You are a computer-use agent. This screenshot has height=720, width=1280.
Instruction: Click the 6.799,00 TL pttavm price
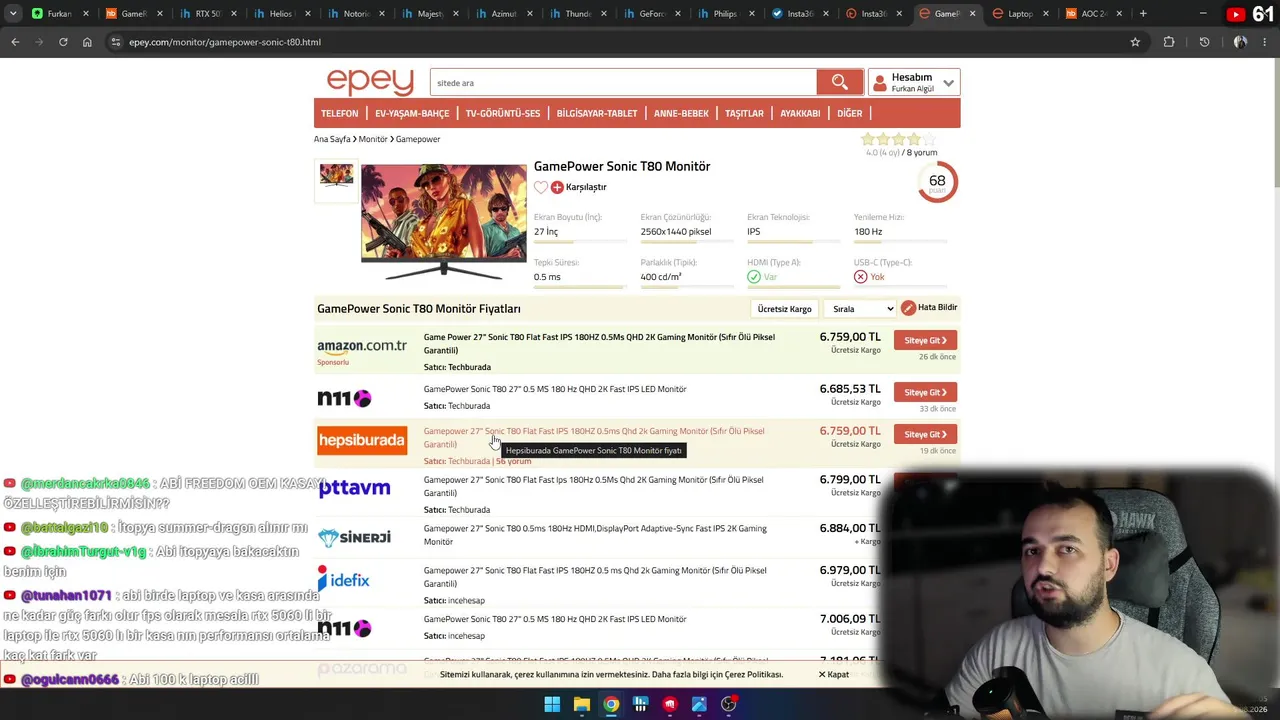[x=850, y=479]
